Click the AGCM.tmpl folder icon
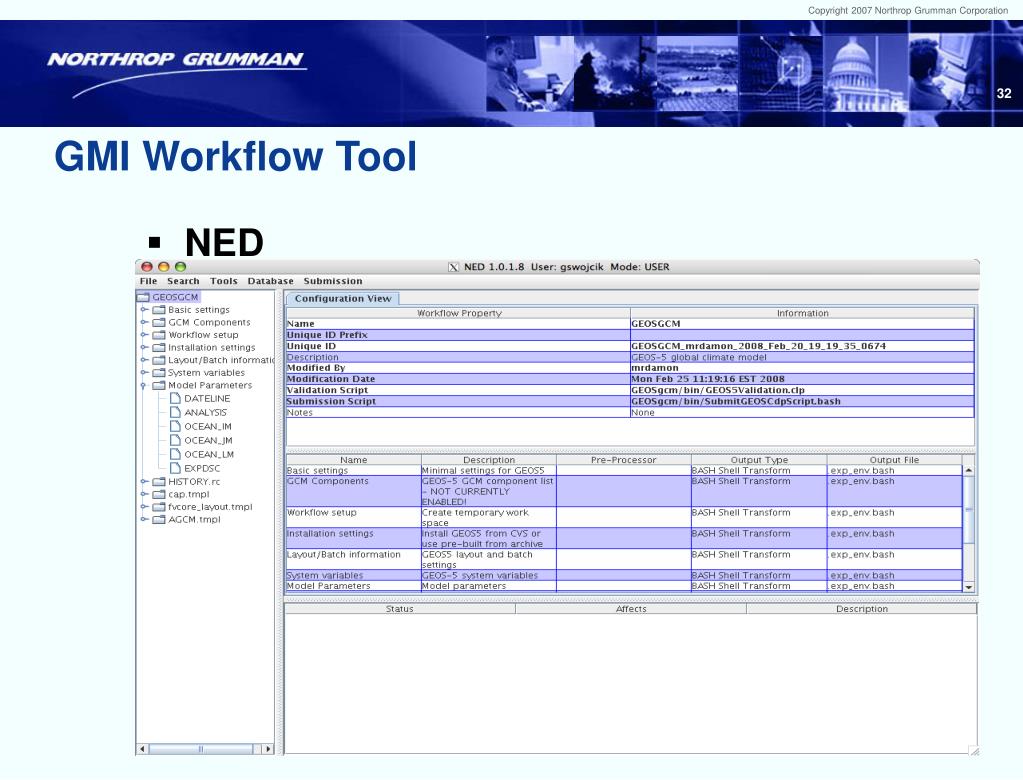Screen dimensions: 1023x780 (159, 519)
